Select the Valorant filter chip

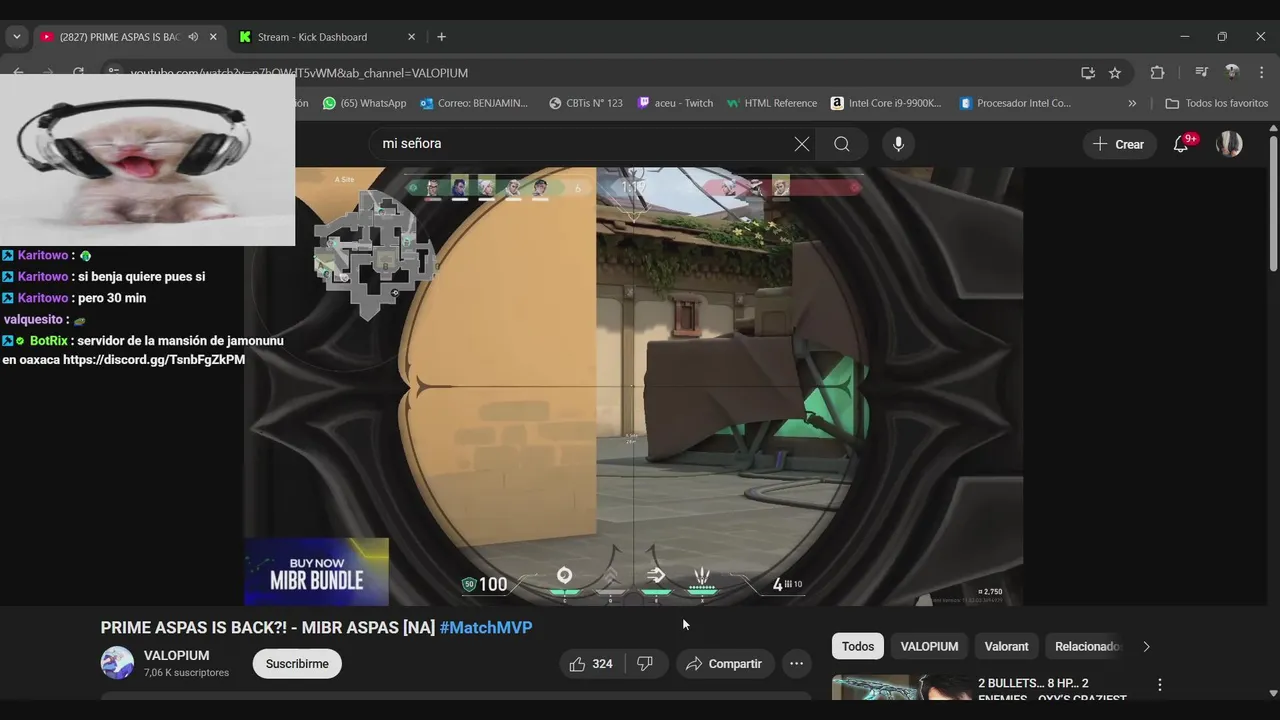1006,647
